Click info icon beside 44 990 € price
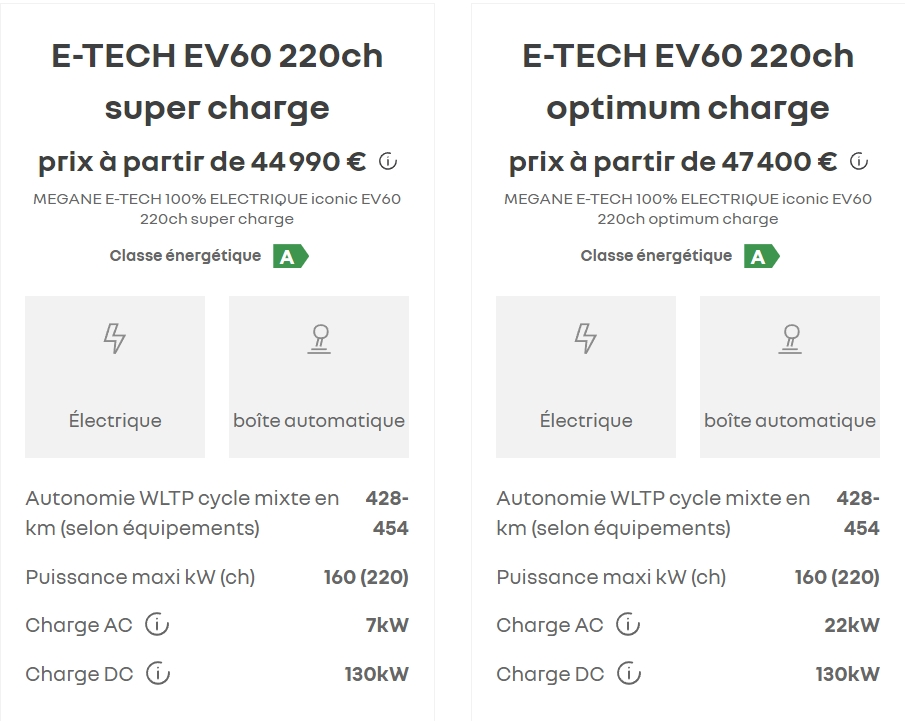Image resolution: width=905 pixels, height=721 pixels. click(x=389, y=161)
